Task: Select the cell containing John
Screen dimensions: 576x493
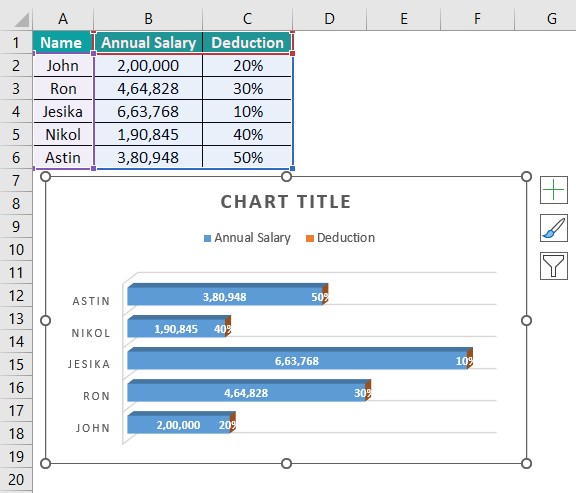Action: (x=63, y=66)
